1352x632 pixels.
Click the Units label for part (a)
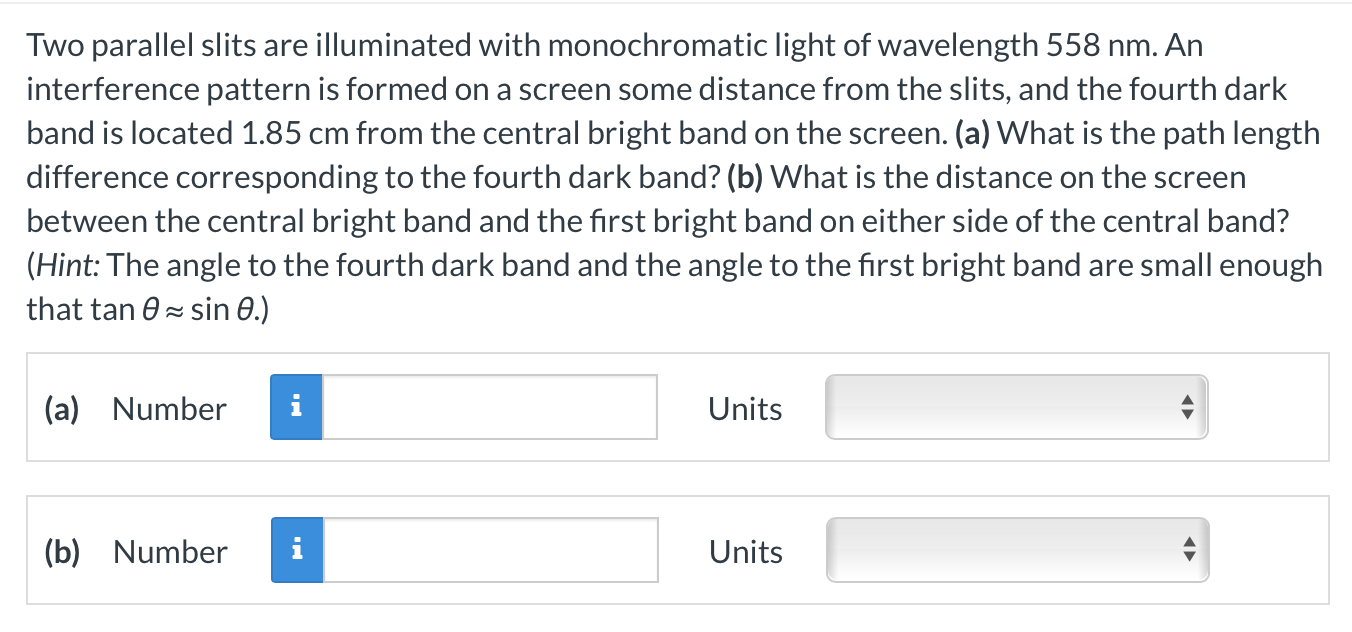click(x=744, y=408)
